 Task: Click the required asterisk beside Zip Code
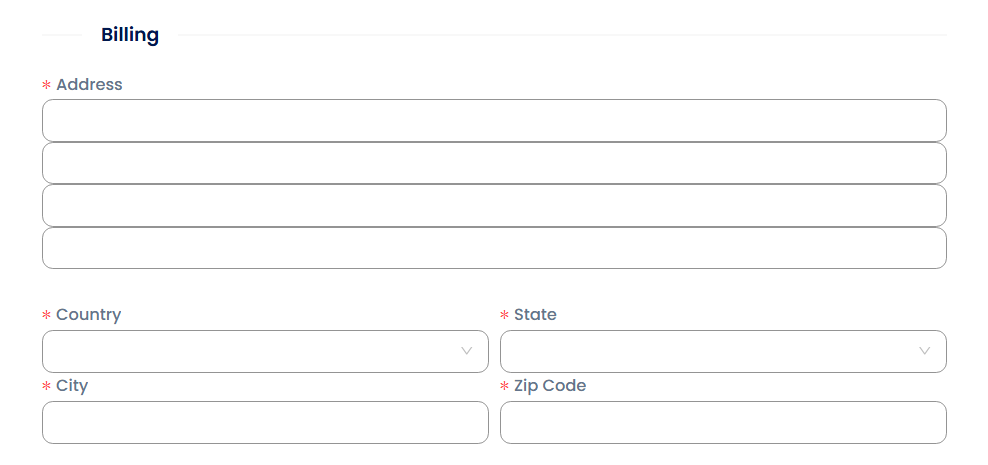(504, 387)
